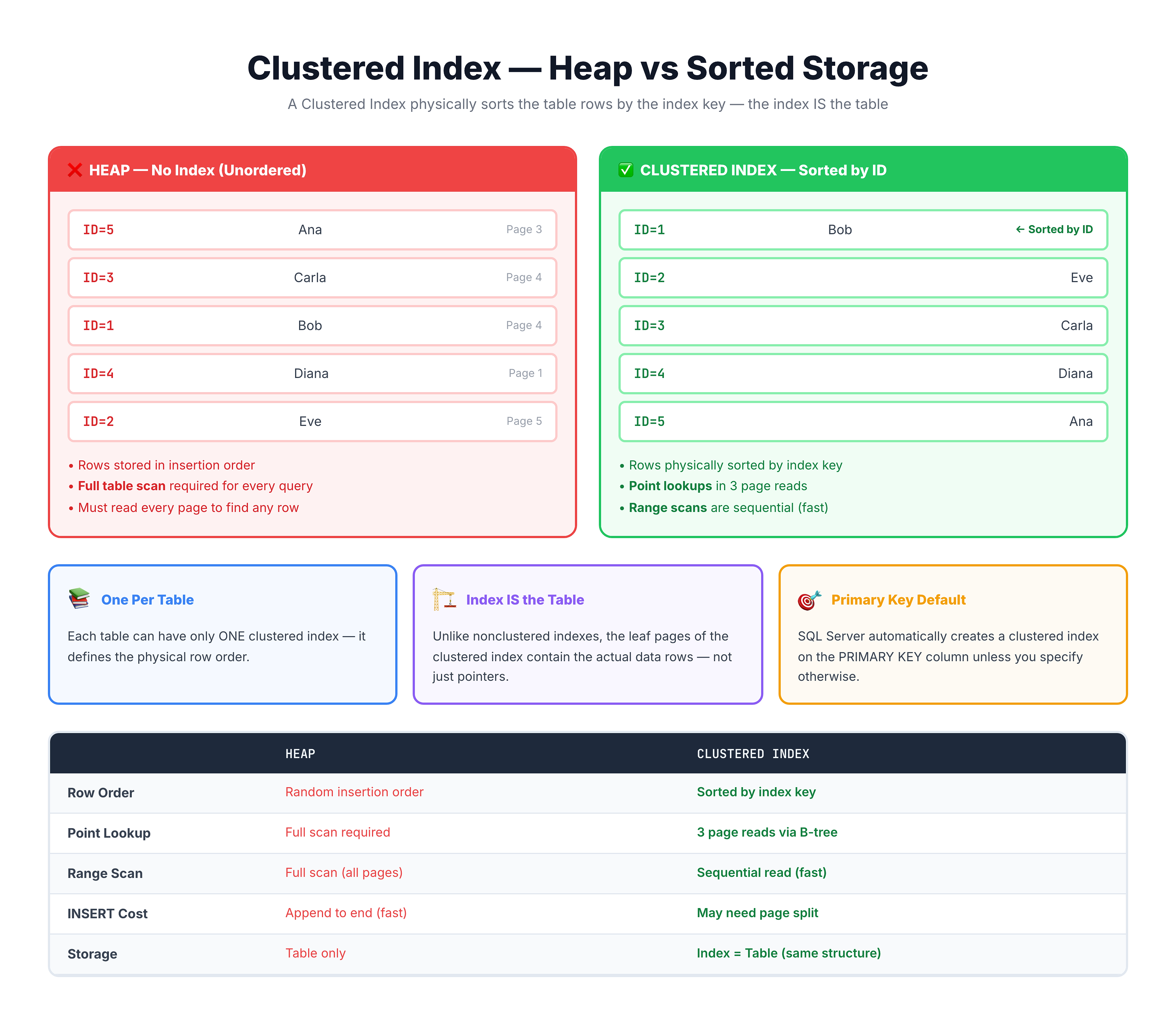Click the 'Range scans' bold bullet text
This screenshot has height=1025, width=1176.
click(668, 507)
